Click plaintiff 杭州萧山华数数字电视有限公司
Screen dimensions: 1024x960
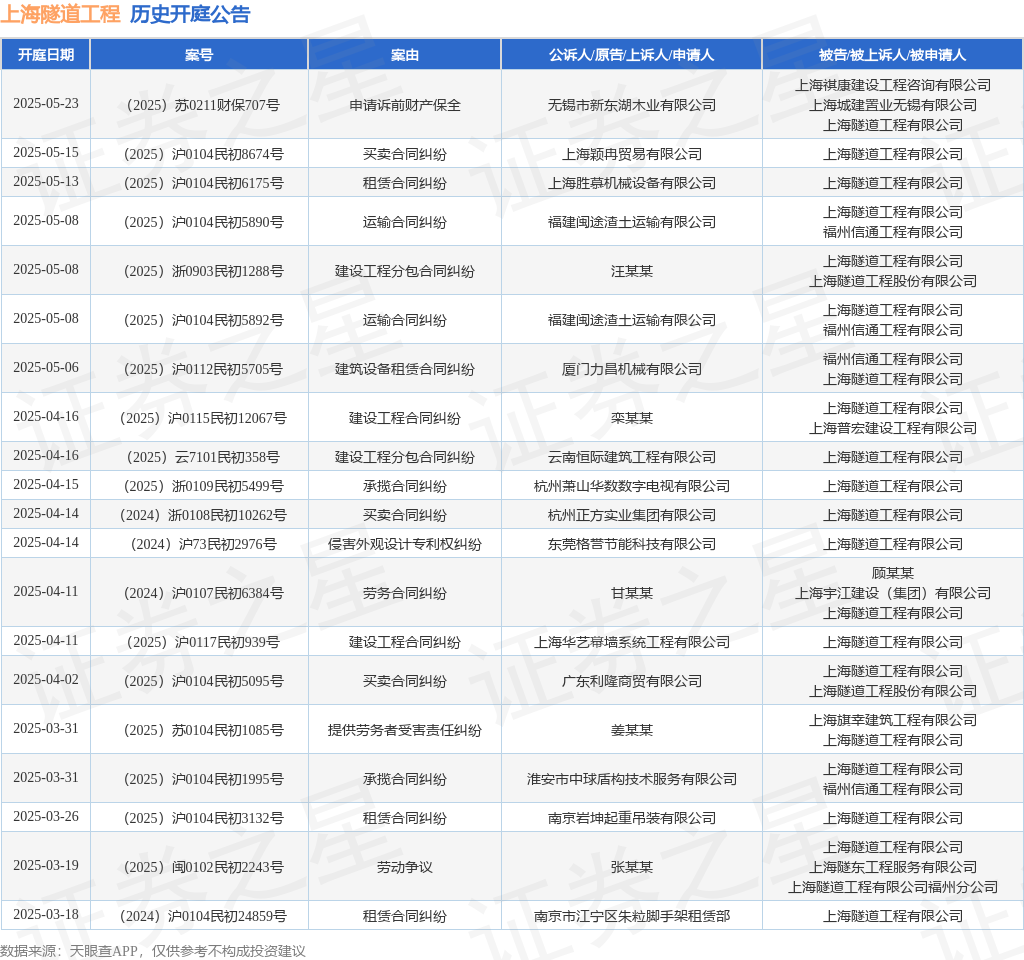pos(632,486)
